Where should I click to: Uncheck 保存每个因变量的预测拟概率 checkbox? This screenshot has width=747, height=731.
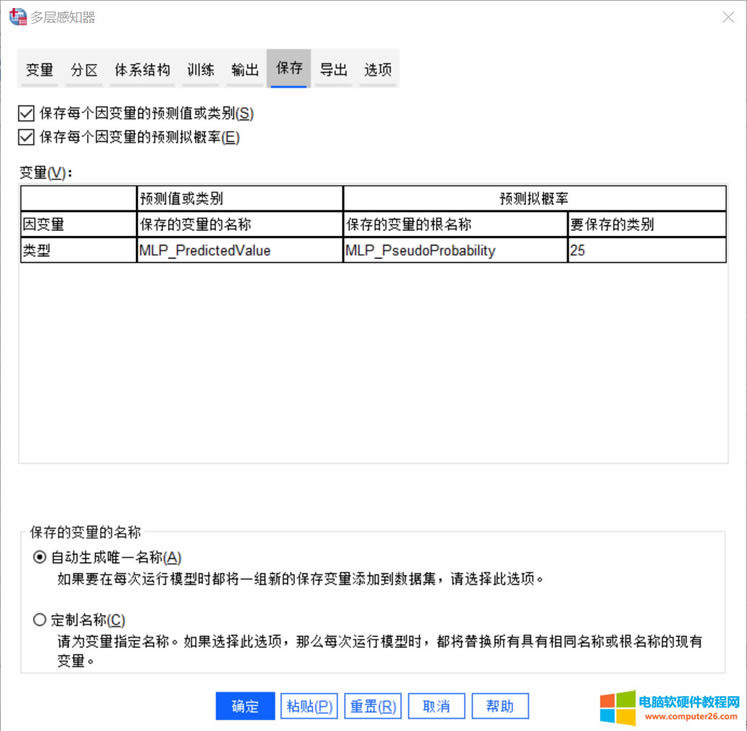point(26,137)
